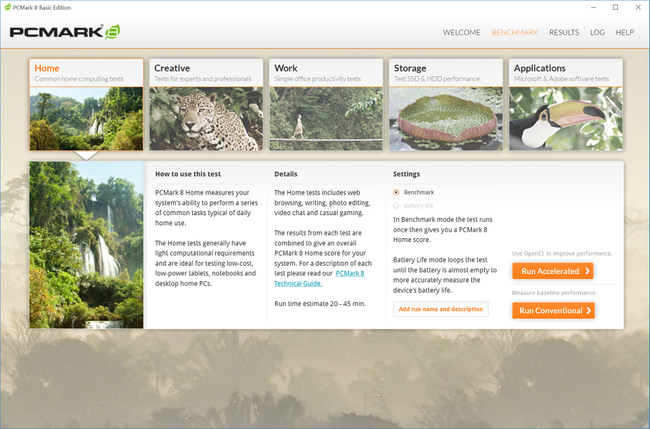Click the PCMark title bar leaf icon
Screen dimensions: 650x429
coord(7,7)
